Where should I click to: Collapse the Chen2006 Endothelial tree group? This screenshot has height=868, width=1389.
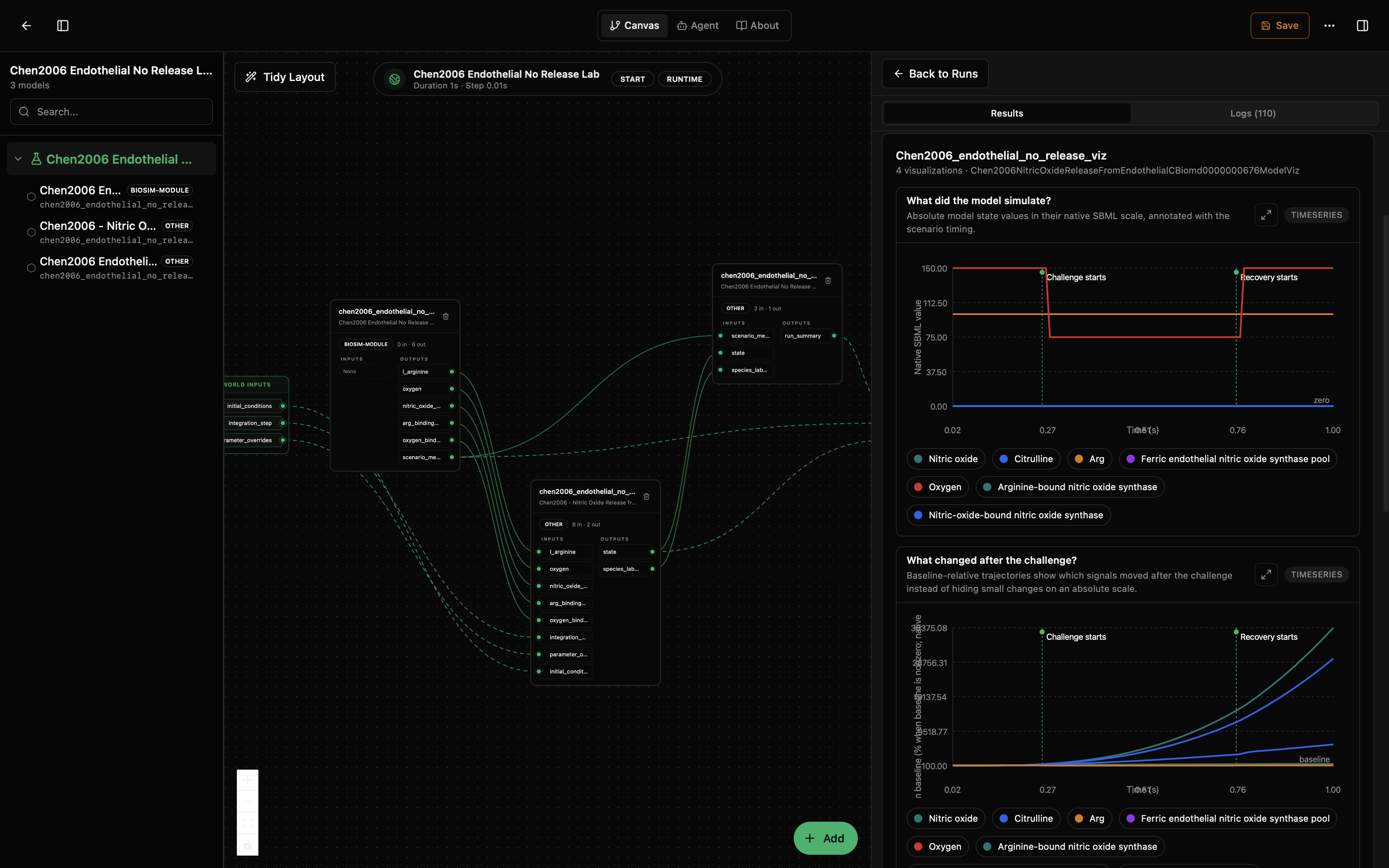[x=18, y=159]
